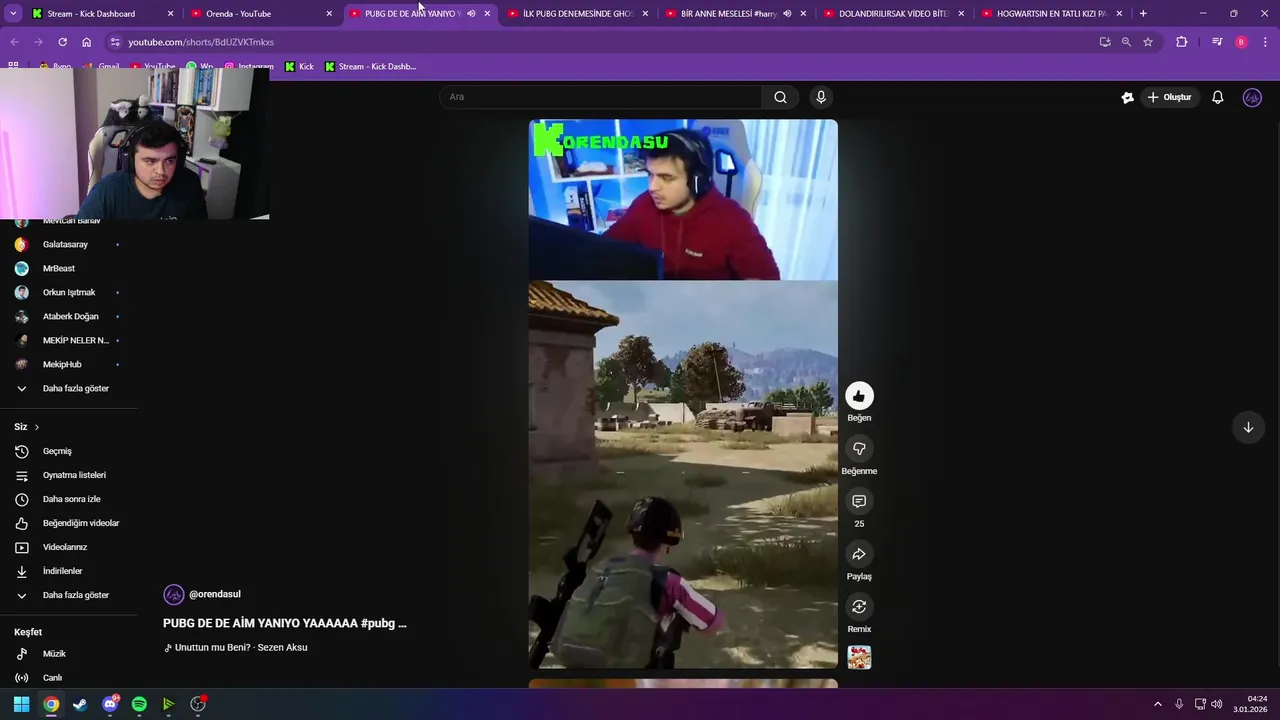Open the extensions puzzle icon
Image resolution: width=1280 pixels, height=720 pixels.
pyautogui.click(x=1182, y=42)
